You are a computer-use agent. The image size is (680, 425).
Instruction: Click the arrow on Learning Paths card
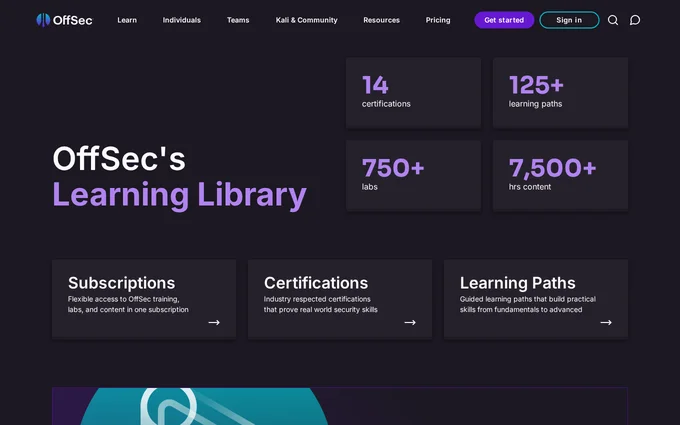pyautogui.click(x=606, y=322)
